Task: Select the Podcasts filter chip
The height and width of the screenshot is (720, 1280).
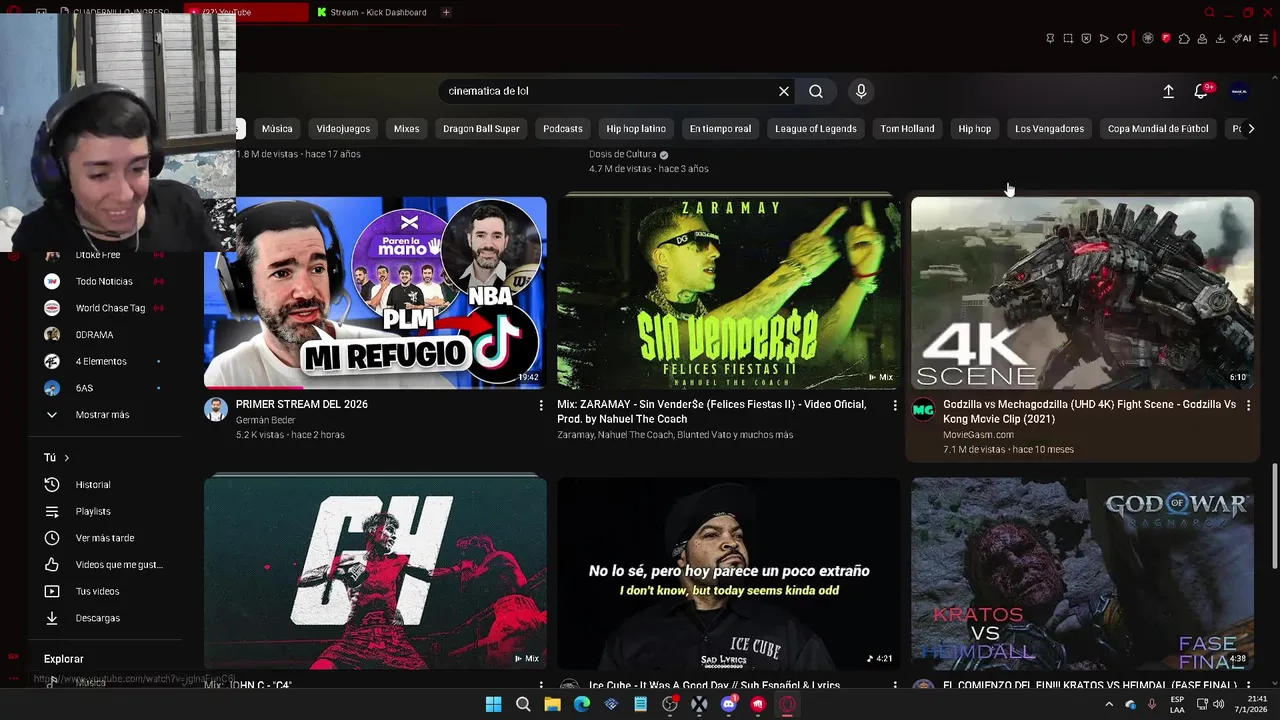Action: [x=563, y=129]
